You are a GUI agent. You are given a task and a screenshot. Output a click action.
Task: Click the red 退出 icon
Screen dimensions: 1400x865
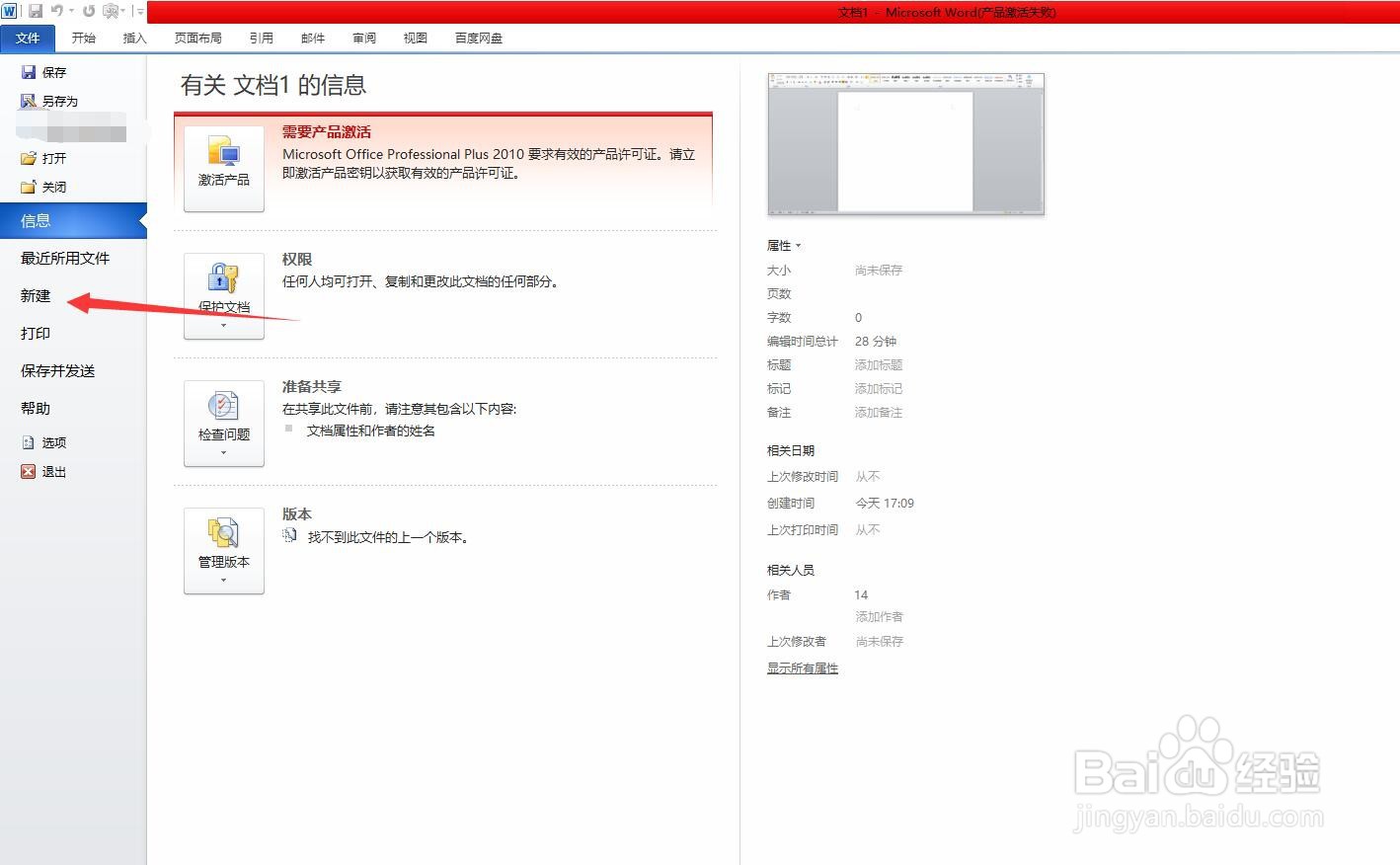point(29,472)
